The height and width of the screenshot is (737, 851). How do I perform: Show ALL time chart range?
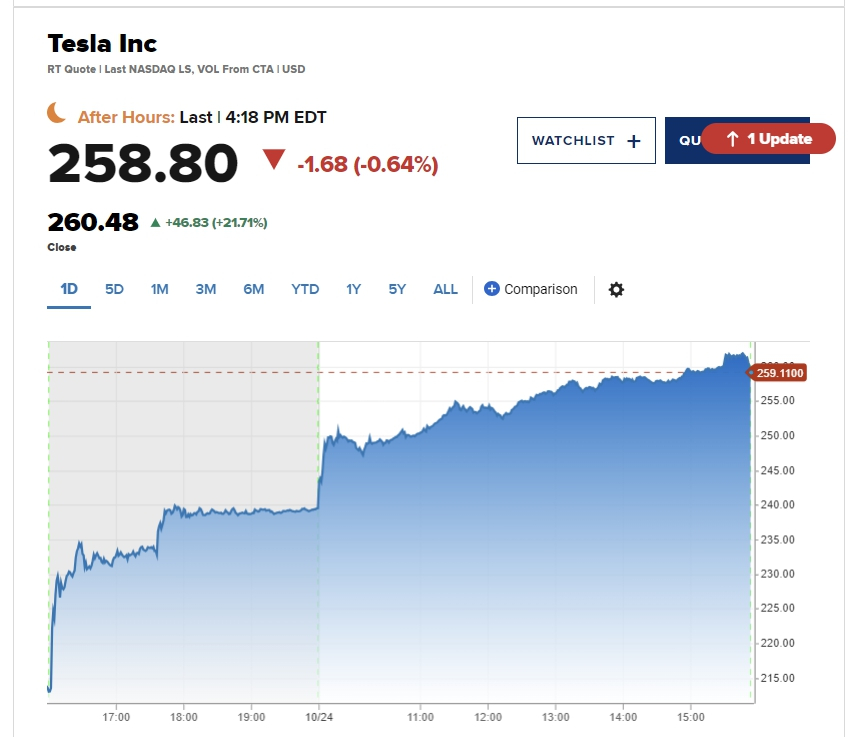pyautogui.click(x=445, y=289)
